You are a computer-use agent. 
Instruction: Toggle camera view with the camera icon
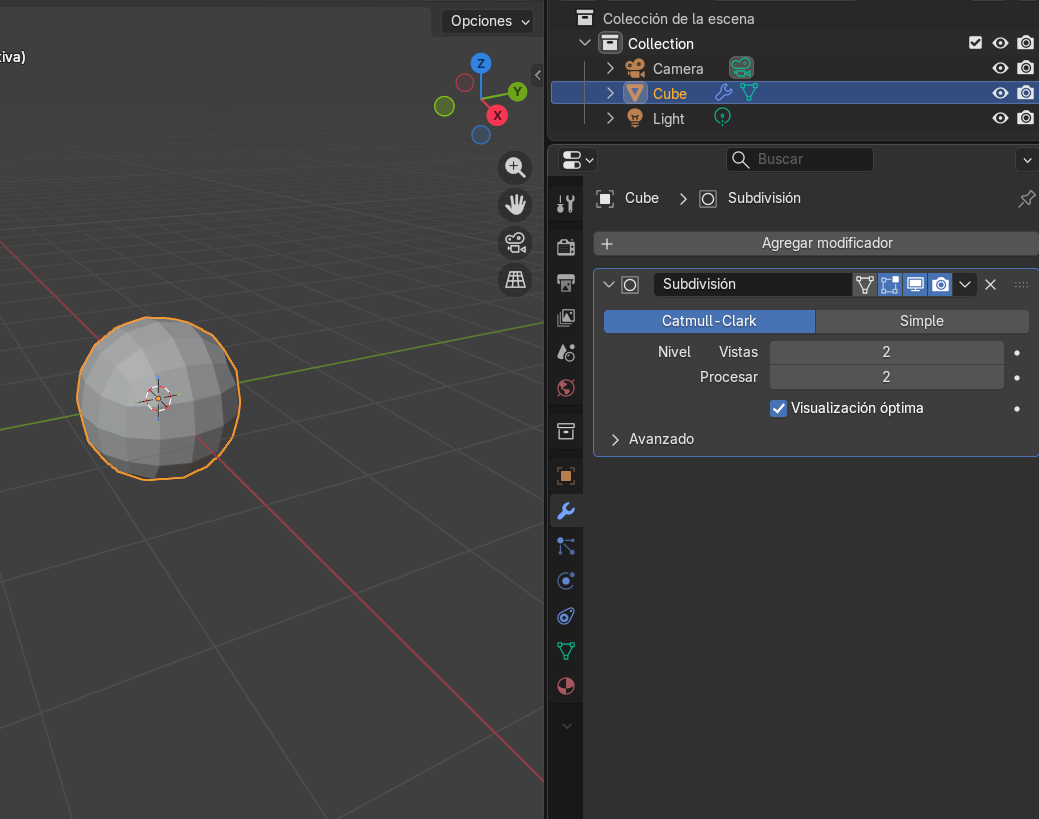coord(515,243)
